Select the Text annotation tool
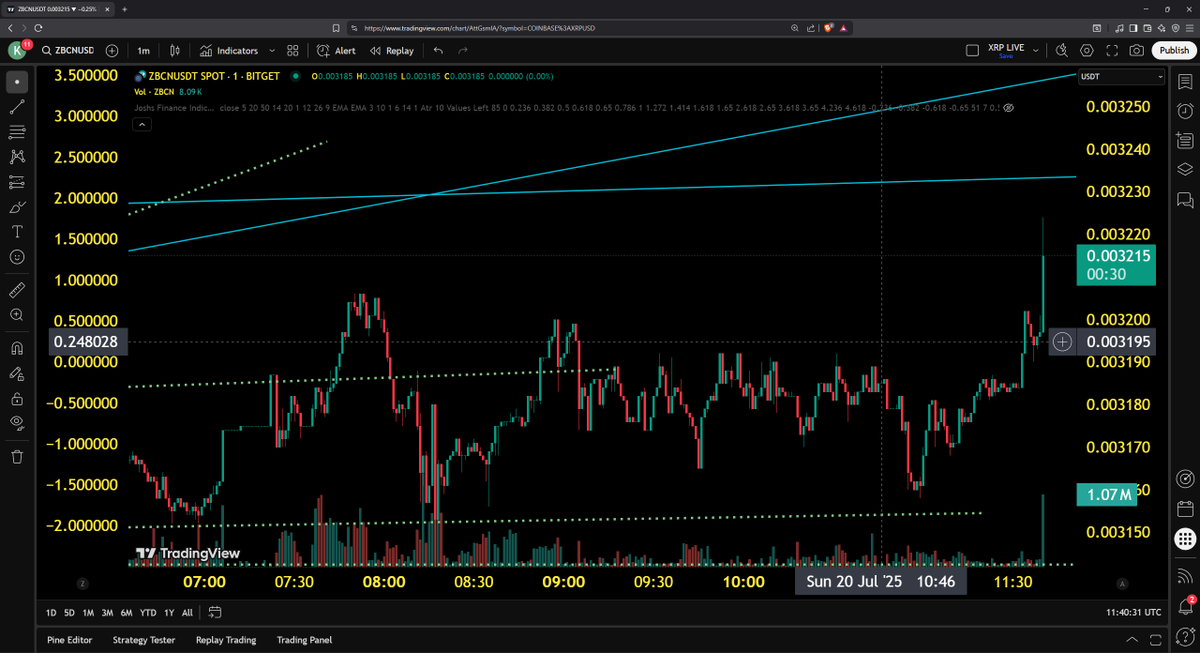The image size is (1200, 653). click(17, 232)
